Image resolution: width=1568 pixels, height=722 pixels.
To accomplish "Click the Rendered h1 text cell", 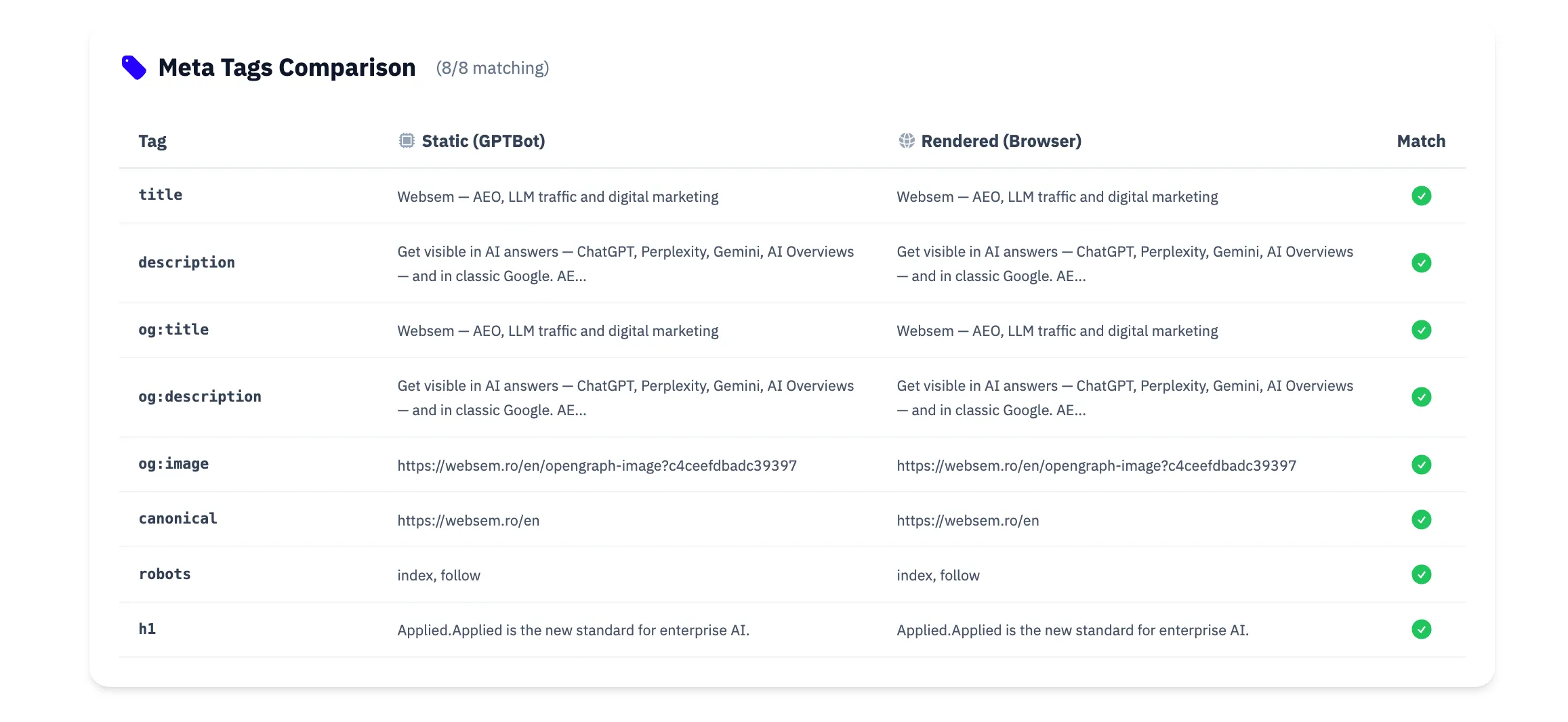I will coord(1073,631).
